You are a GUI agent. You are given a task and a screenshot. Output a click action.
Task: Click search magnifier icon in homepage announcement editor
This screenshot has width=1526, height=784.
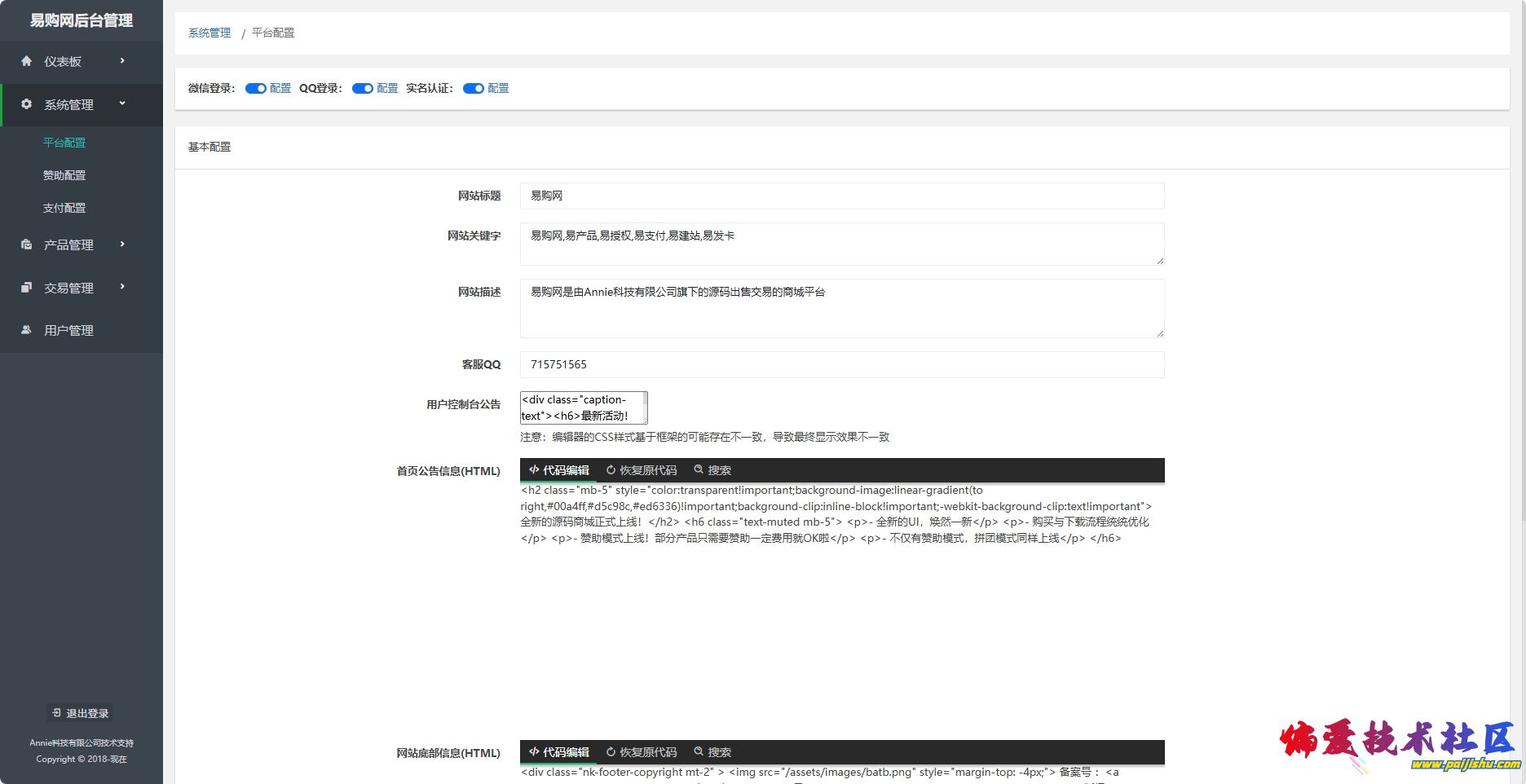[x=699, y=470]
